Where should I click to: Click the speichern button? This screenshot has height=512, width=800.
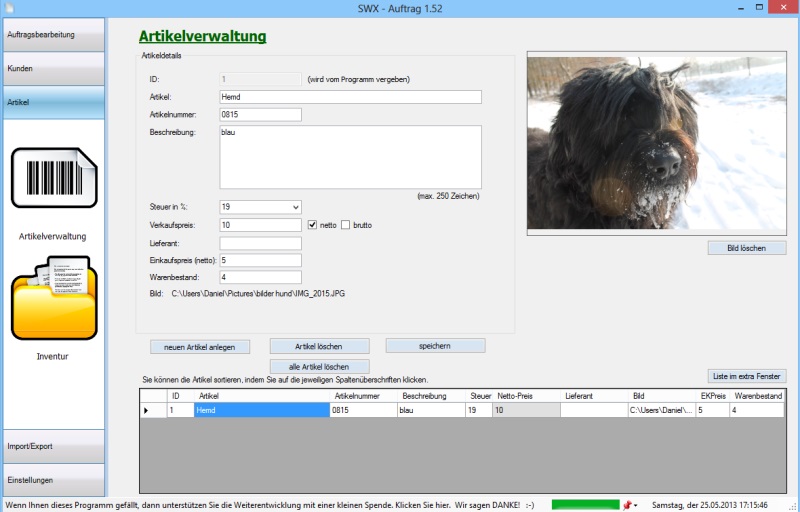pos(435,346)
